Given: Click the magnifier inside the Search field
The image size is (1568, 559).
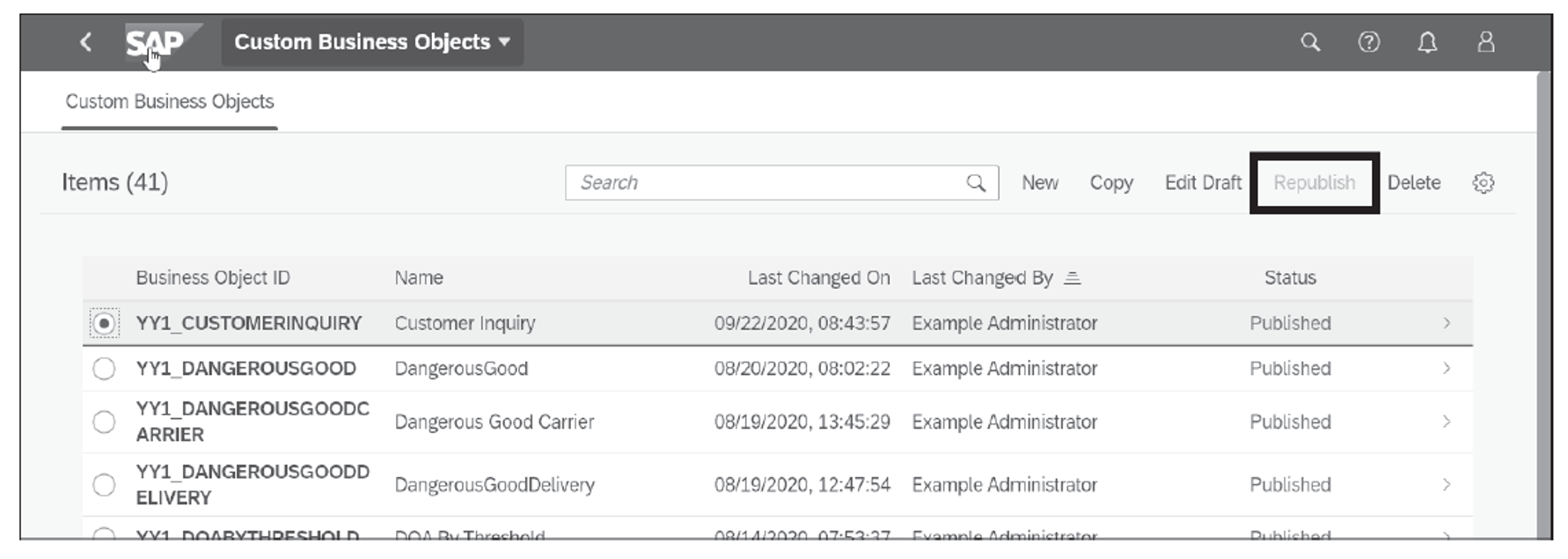Looking at the screenshot, I should tap(976, 183).
